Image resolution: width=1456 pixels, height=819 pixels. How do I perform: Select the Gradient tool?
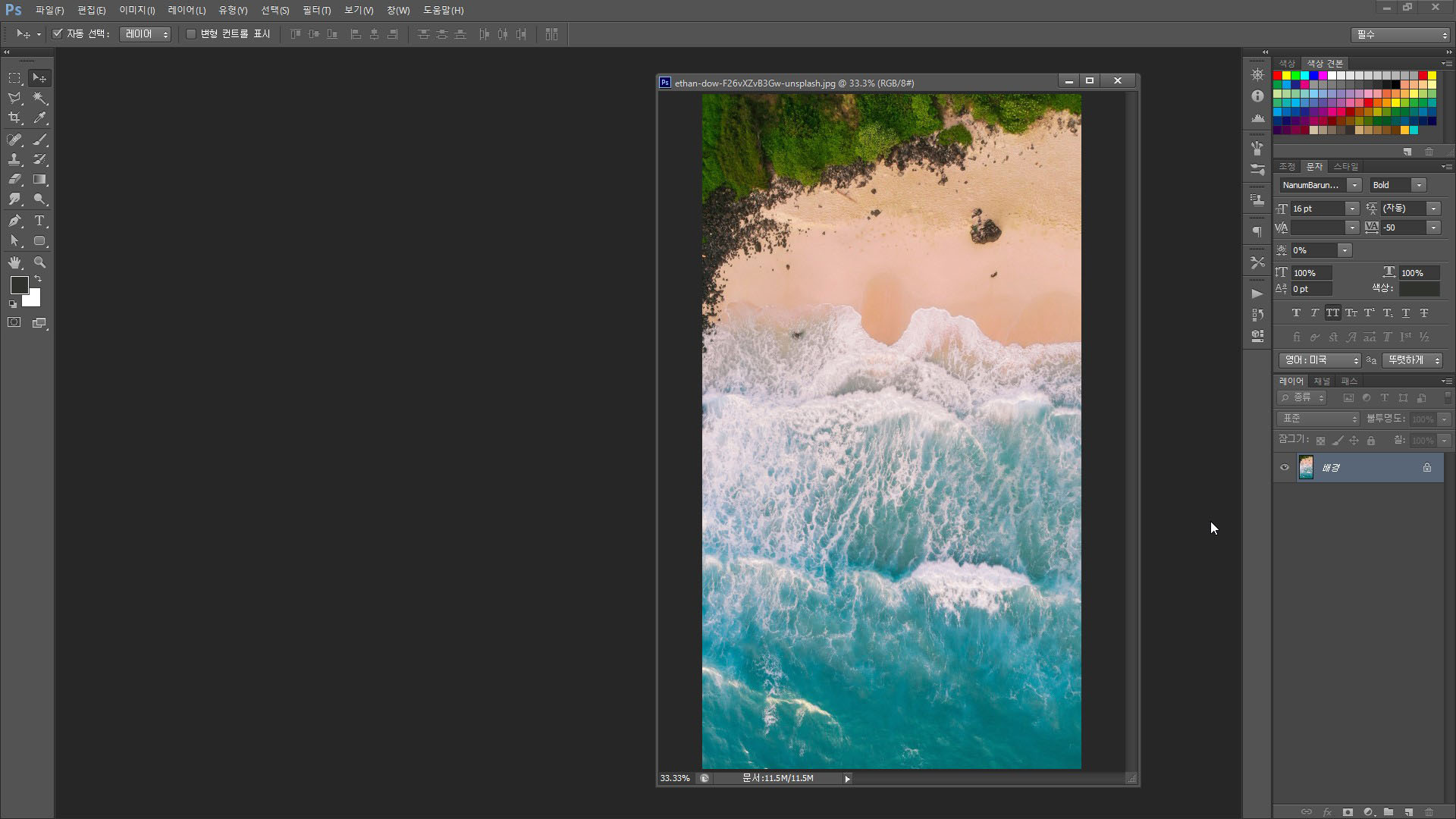pyautogui.click(x=40, y=180)
